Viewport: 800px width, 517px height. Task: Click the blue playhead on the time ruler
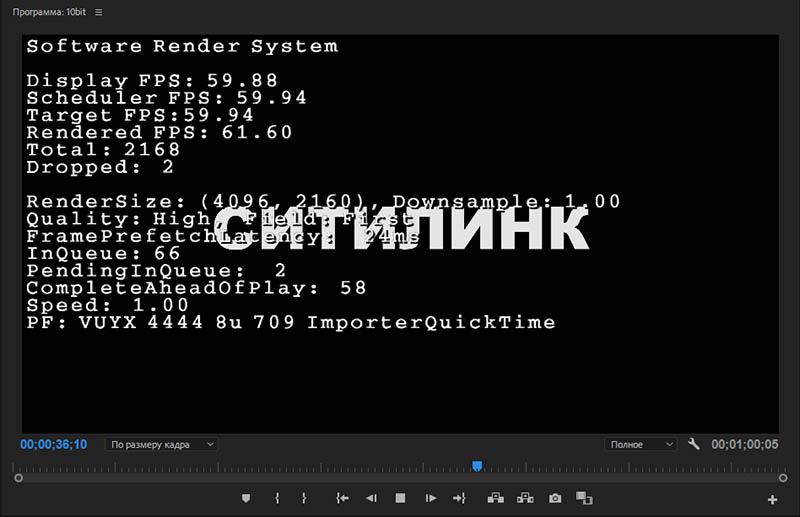point(477,466)
